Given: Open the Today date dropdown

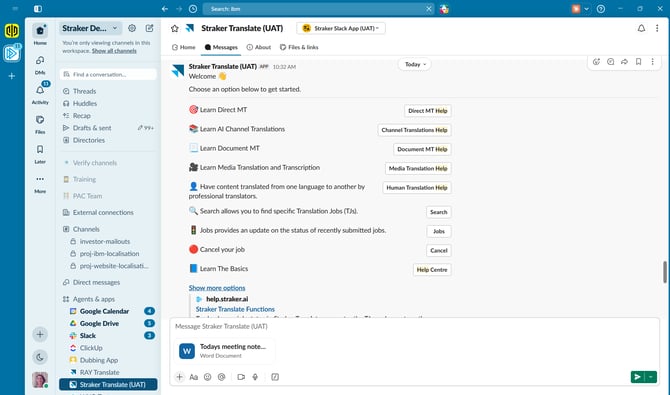Looking at the screenshot, I should click(415, 64).
